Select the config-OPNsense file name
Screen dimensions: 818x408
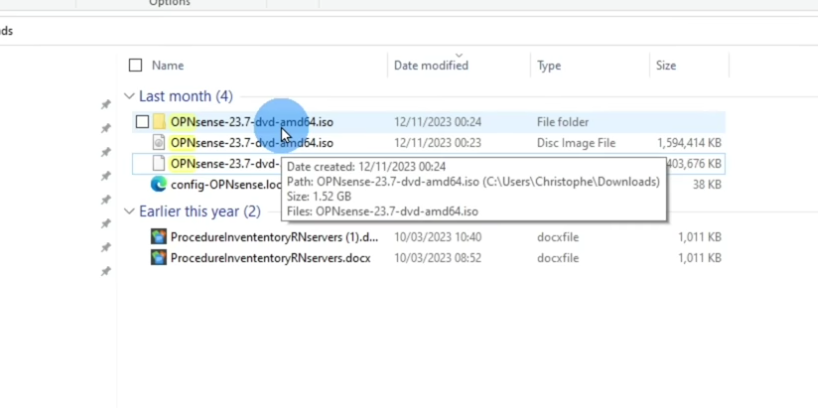[x=227, y=185]
